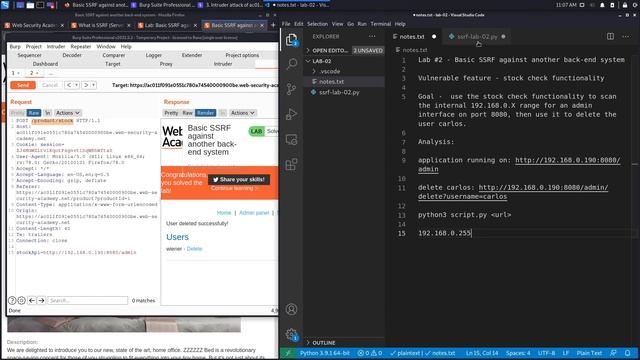Image resolution: width=640 pixels, height=360 pixels.
Task: Switch to Burp's Proxy tab
Action: pos(166,64)
